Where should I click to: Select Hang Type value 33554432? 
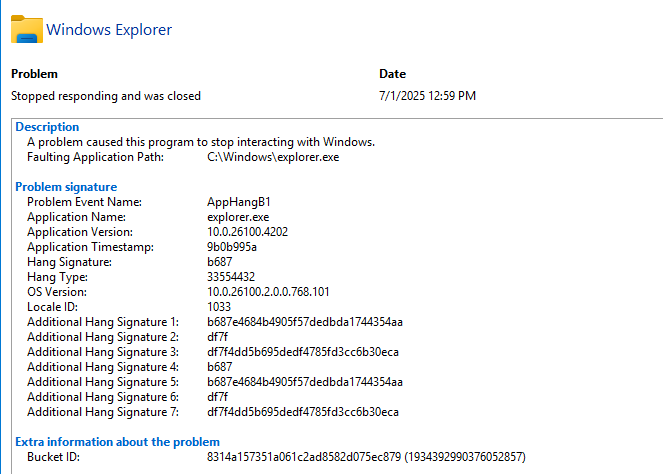[231, 277]
